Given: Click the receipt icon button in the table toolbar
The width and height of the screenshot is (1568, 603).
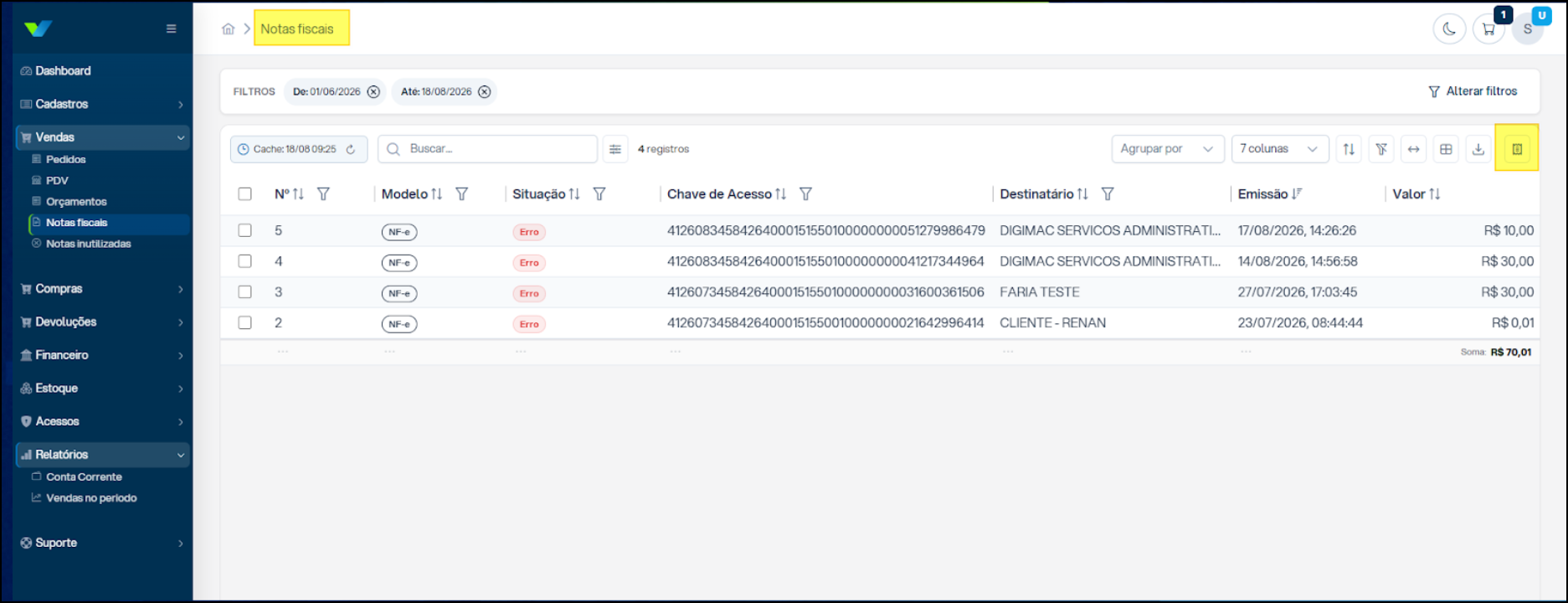Looking at the screenshot, I should coord(1516,149).
